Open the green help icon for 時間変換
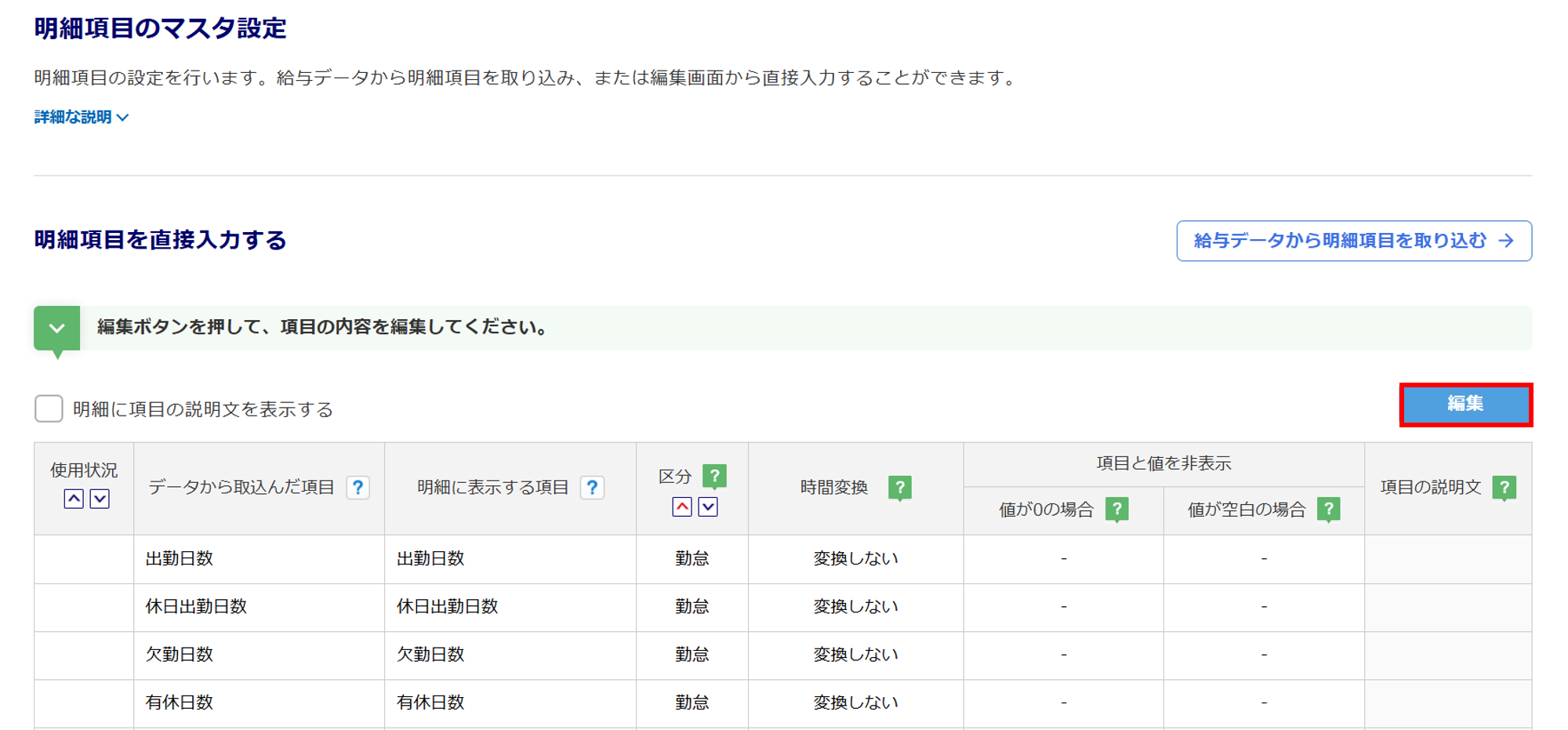Image resolution: width=1568 pixels, height=730 pixels. tap(899, 488)
